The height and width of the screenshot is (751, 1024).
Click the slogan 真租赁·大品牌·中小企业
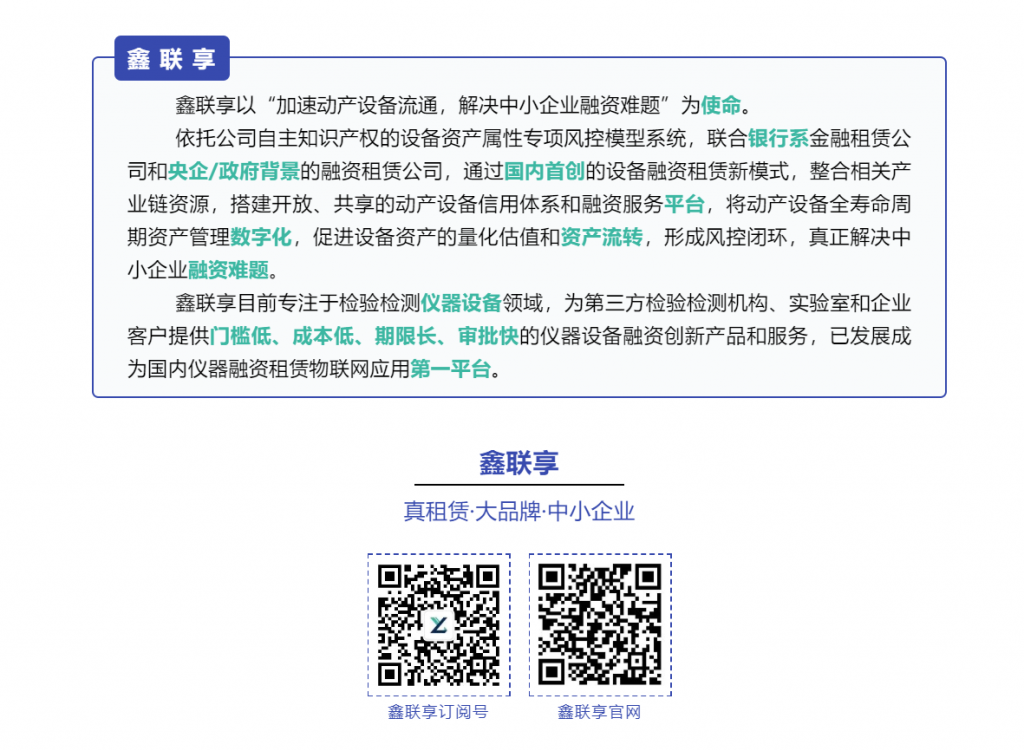pyautogui.click(x=519, y=511)
